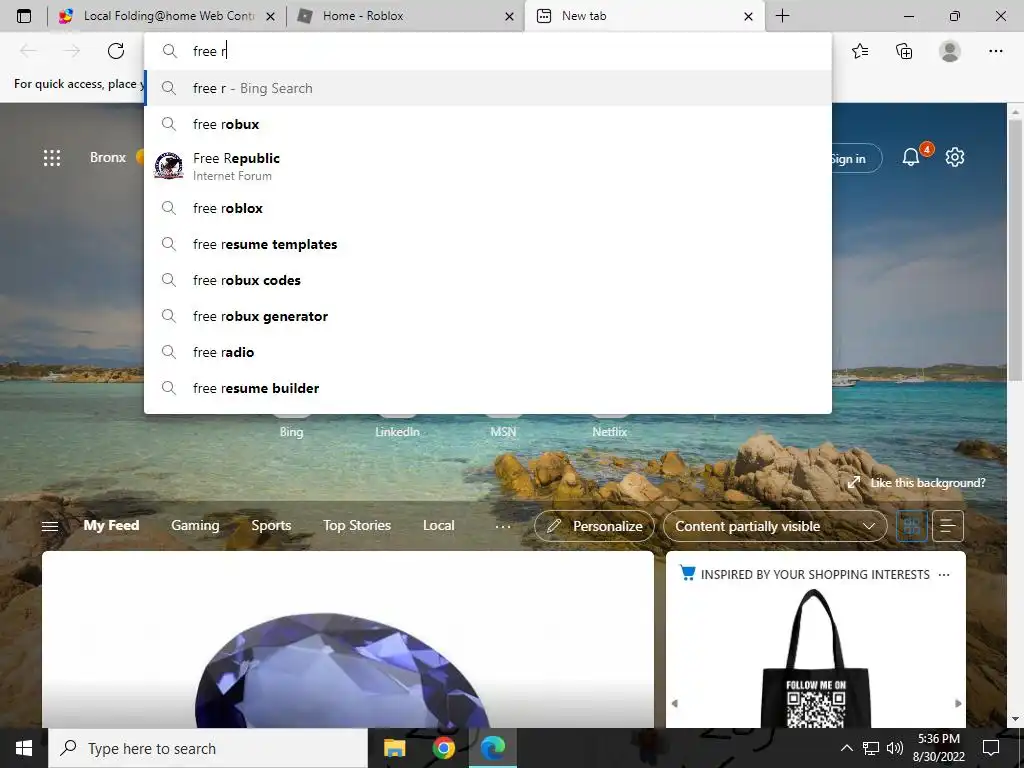
Task: Open Google Chrome from taskbar
Action: point(443,748)
